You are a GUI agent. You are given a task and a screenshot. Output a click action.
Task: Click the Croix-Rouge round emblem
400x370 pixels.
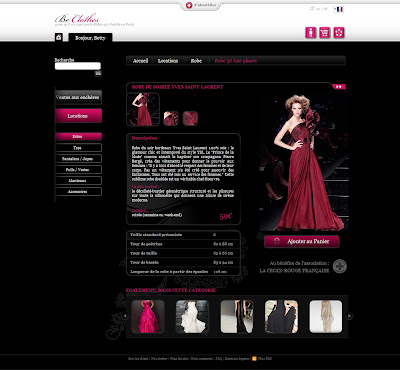[x=340, y=266]
